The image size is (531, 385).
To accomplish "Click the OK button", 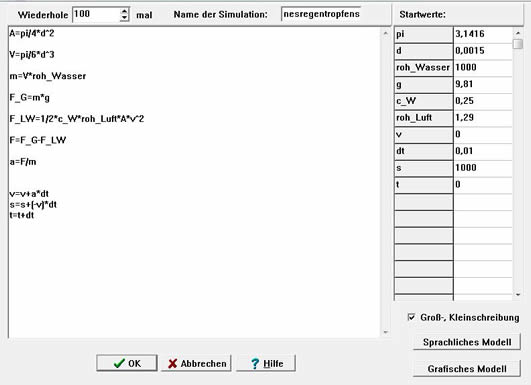I will (x=127, y=363).
